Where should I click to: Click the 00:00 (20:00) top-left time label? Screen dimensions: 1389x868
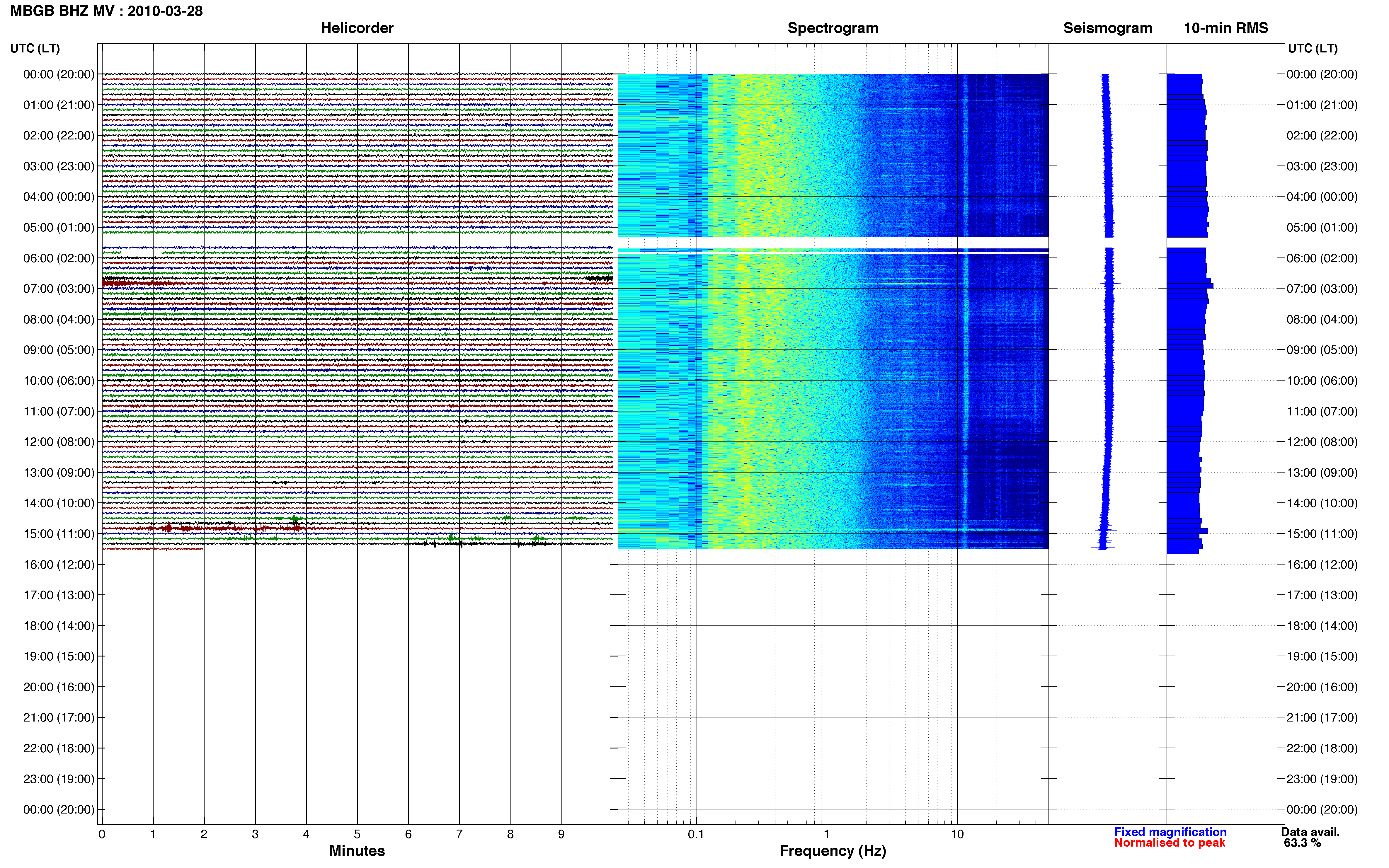pyautogui.click(x=59, y=74)
